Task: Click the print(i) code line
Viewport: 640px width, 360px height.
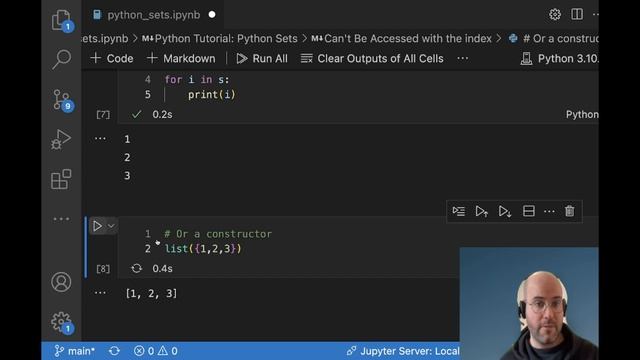Action: click(x=211, y=95)
